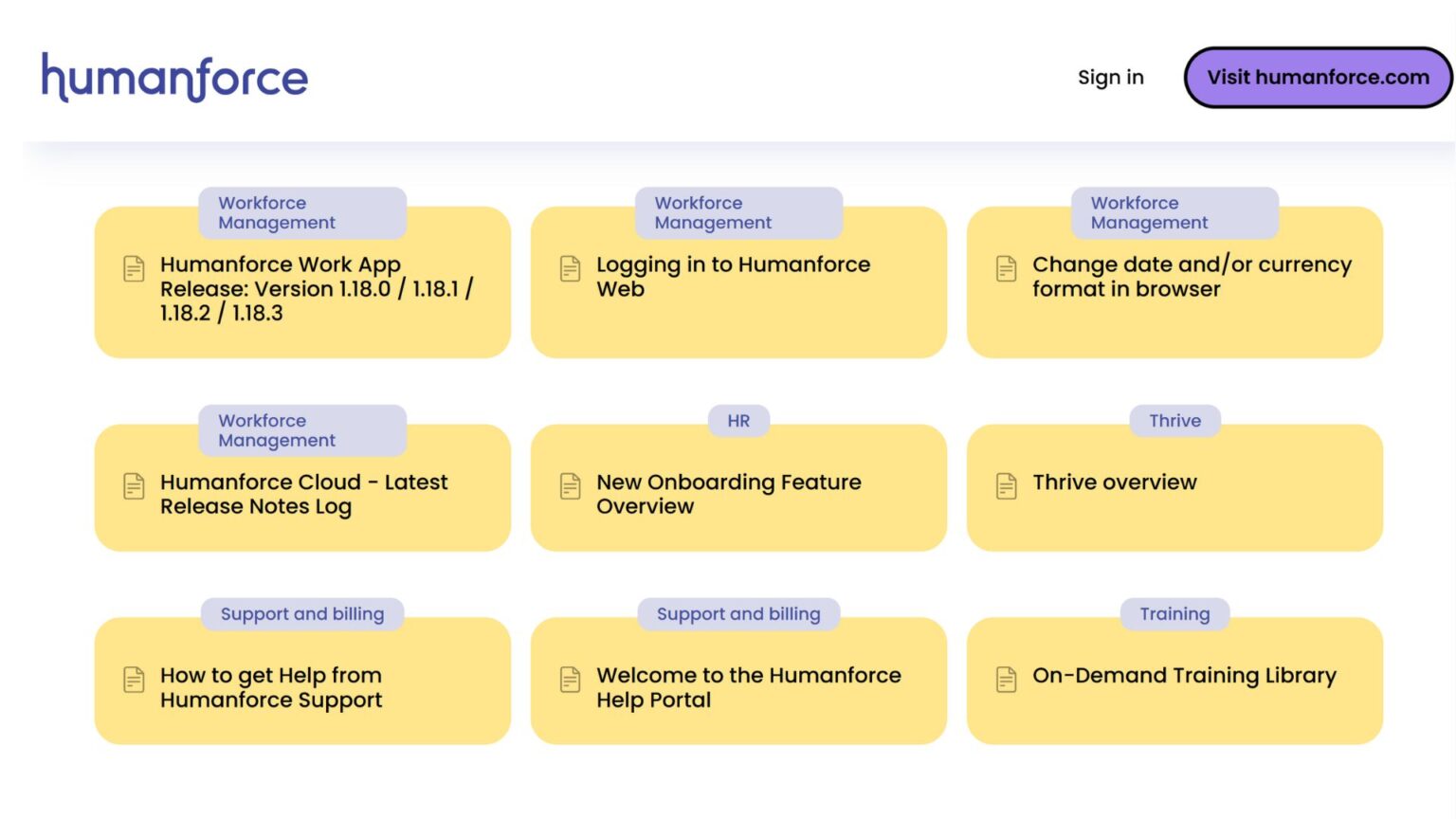The height and width of the screenshot is (819, 1456).
Task: Select the Support and billing tag above Welcome to the Humanforce Help Portal
Action: (738, 614)
